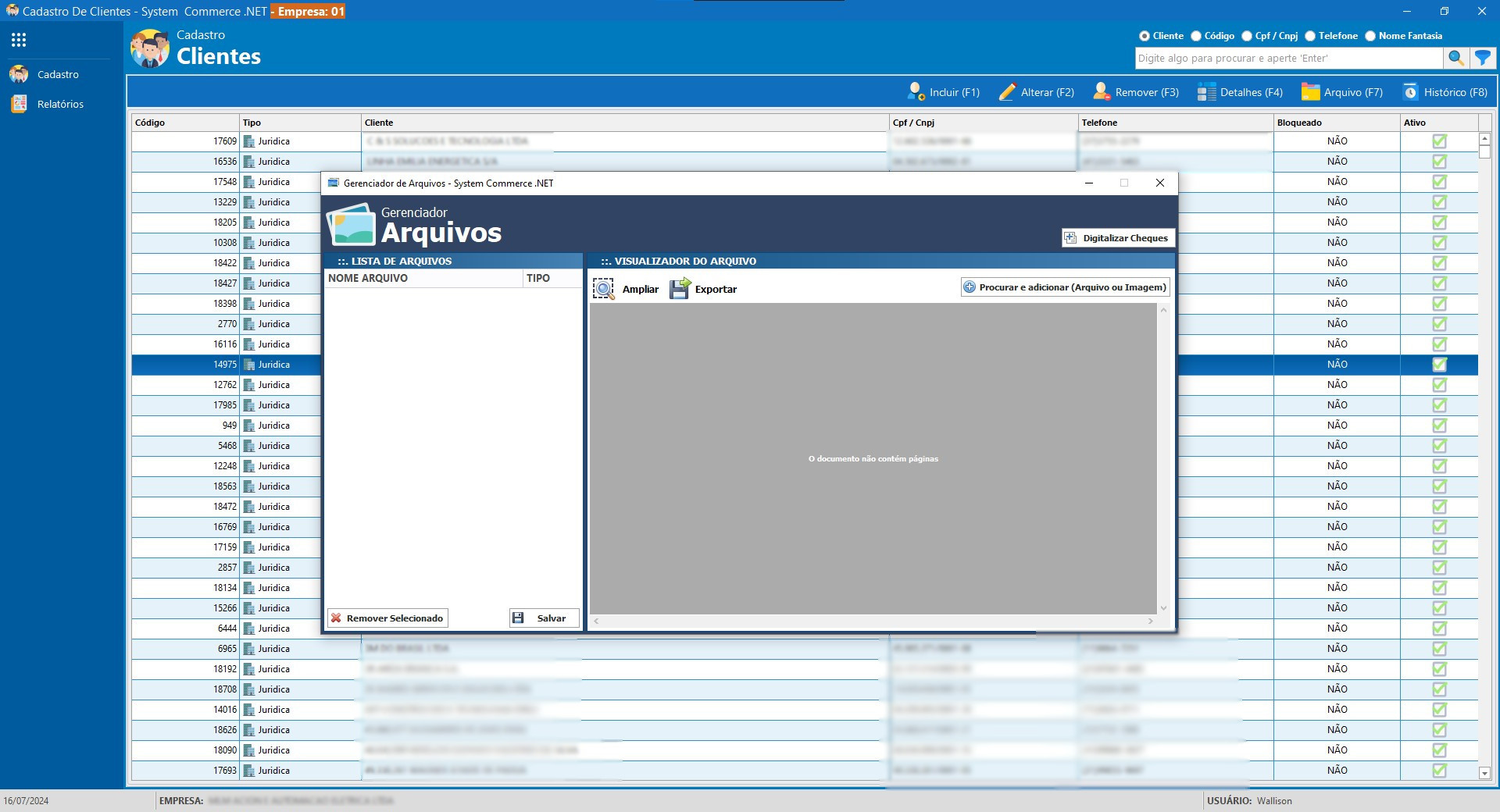
Task: Open the Cadastro sidebar menu
Action: pyautogui.click(x=58, y=75)
